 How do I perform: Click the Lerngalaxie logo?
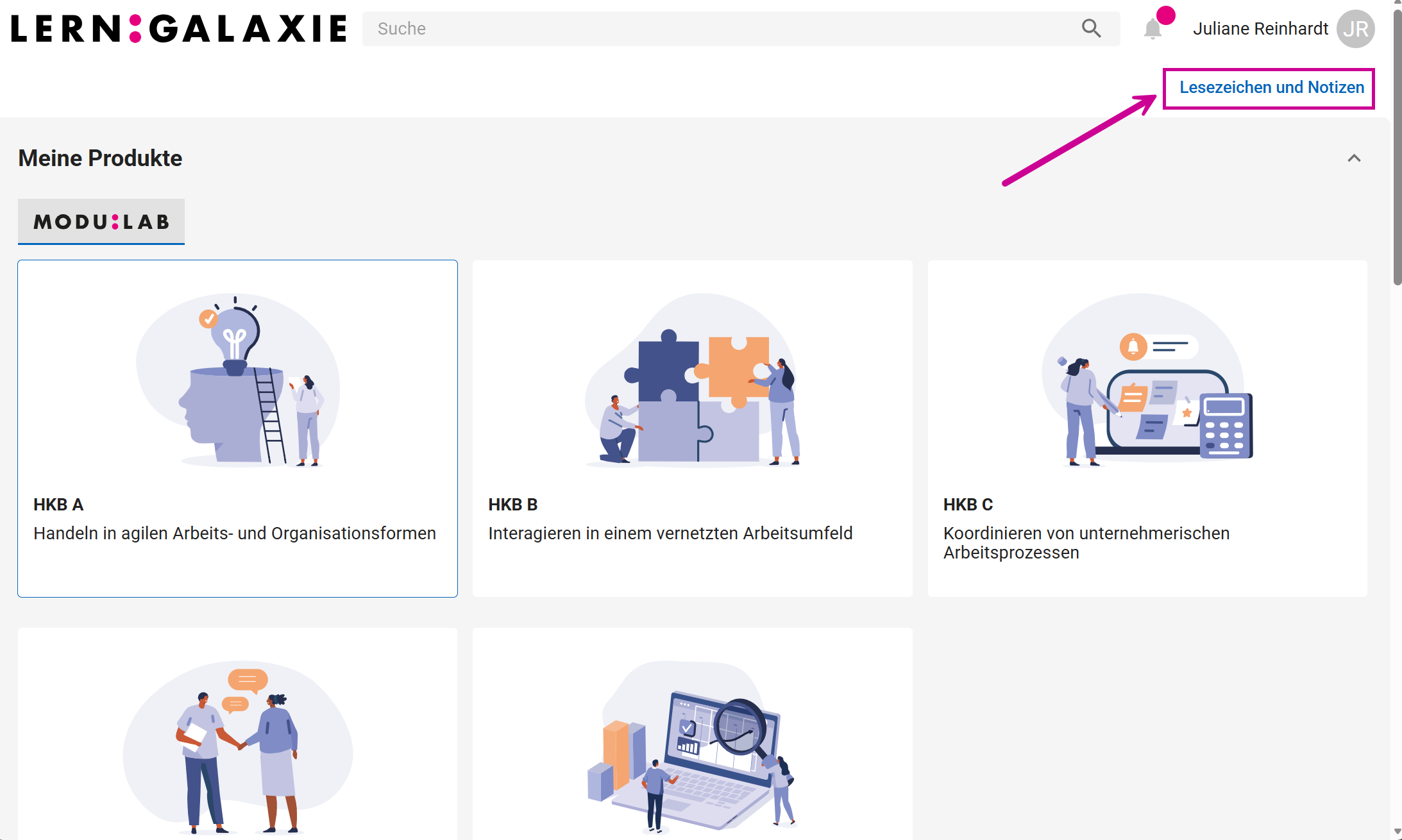(x=179, y=29)
